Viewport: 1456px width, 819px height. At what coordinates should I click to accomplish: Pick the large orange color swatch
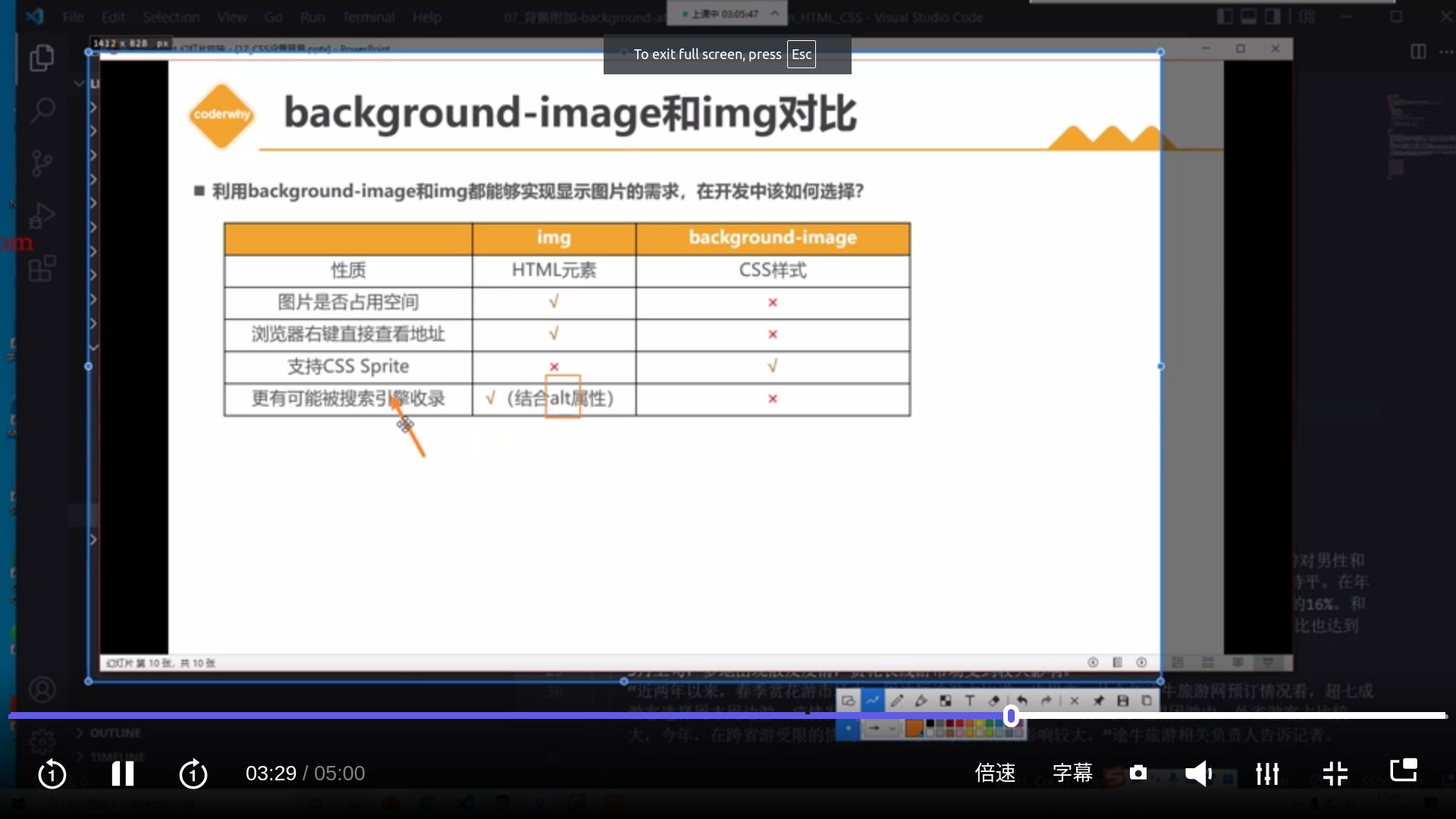click(x=914, y=728)
